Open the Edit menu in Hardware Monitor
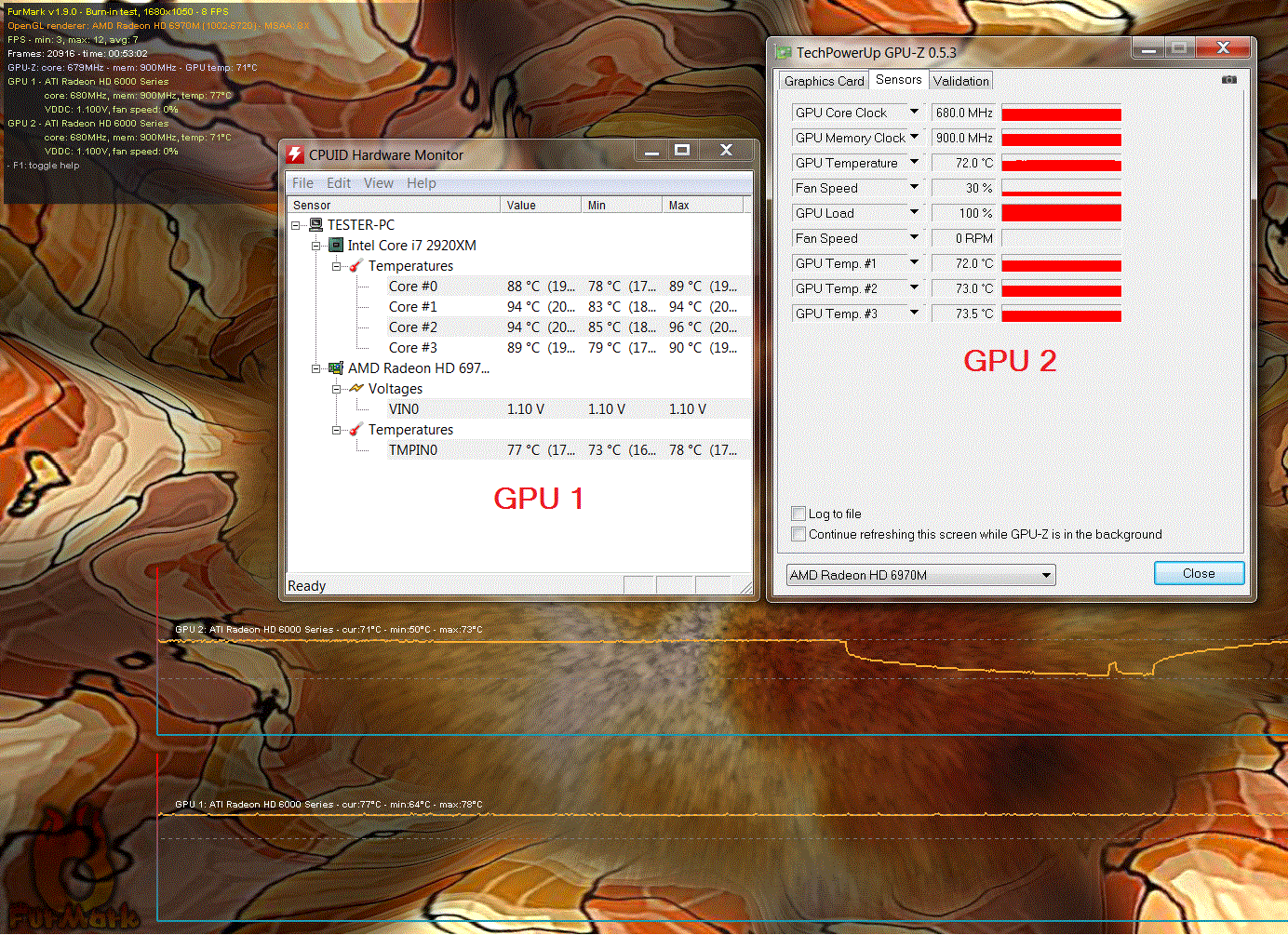The width and height of the screenshot is (1288, 935). (x=339, y=183)
